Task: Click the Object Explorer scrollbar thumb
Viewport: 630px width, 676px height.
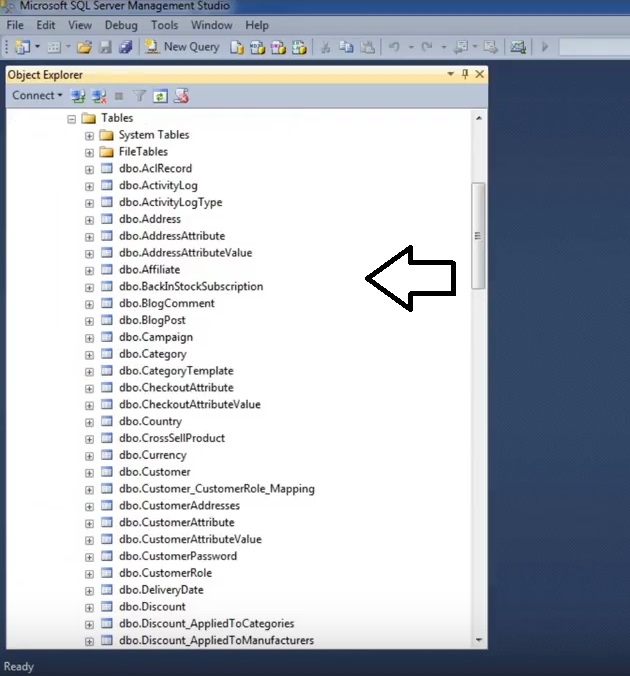Action: pyautogui.click(x=478, y=236)
